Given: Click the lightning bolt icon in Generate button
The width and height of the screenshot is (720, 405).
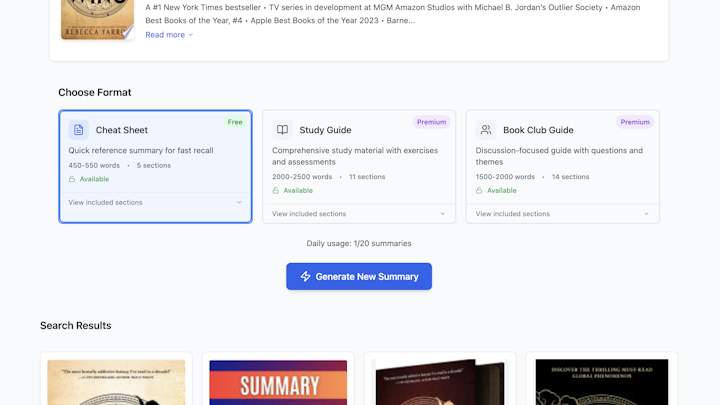Looking at the screenshot, I should [305, 276].
